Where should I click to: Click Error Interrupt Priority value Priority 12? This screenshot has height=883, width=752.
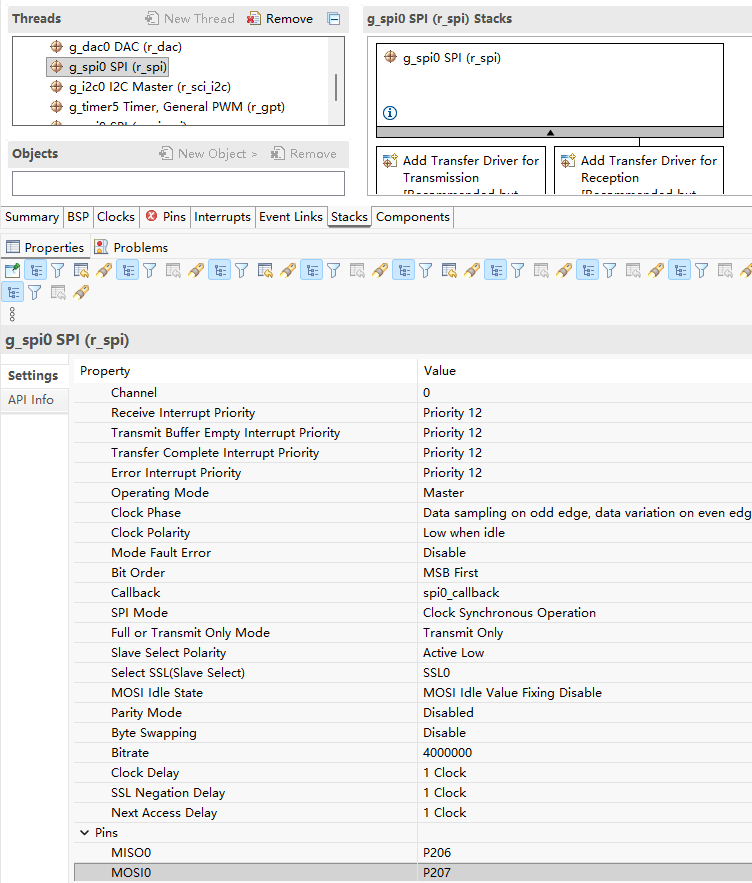point(585,472)
